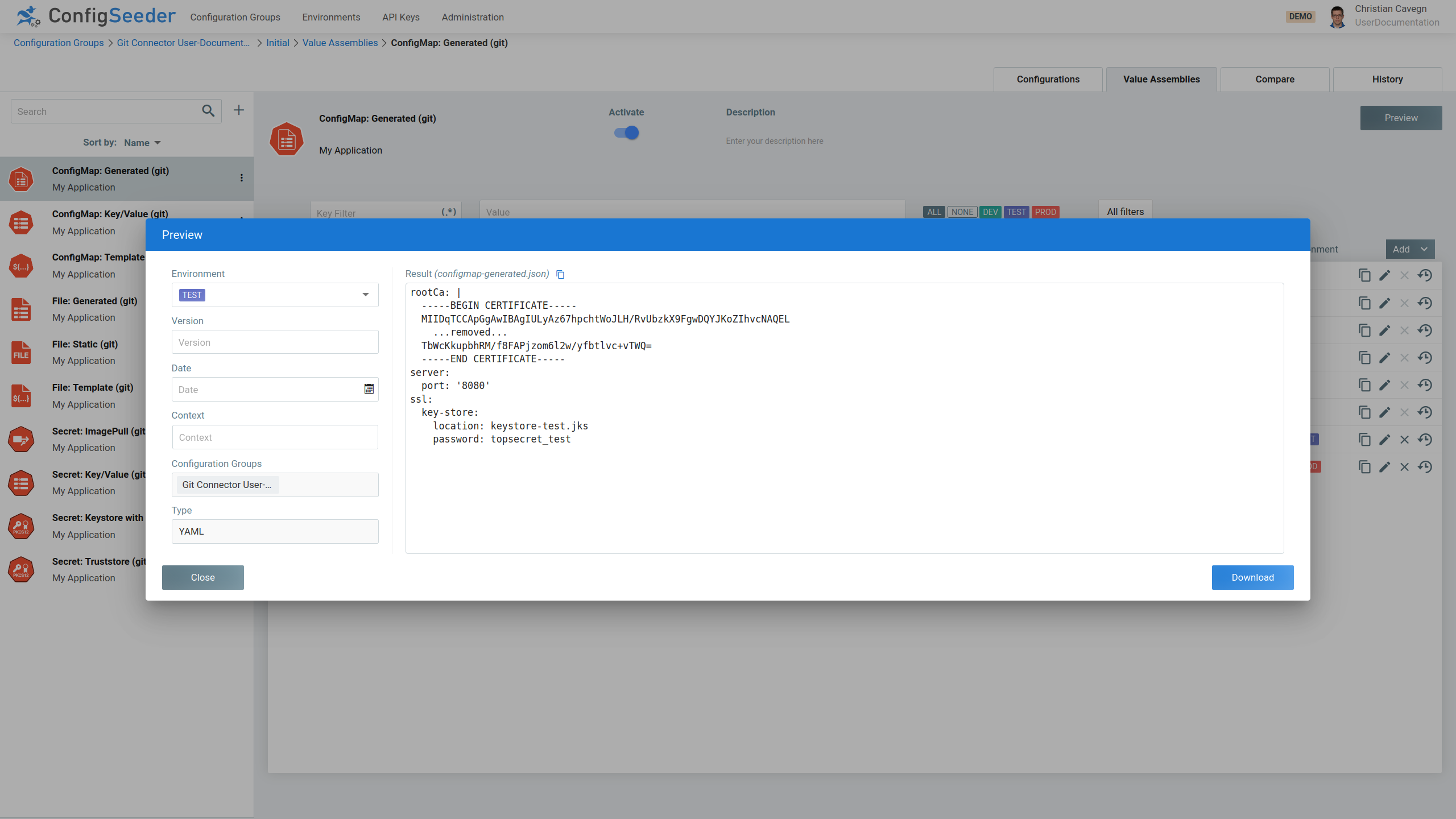Open the Date calendar picker
This screenshot has width=1456, height=819.
pos(369,389)
